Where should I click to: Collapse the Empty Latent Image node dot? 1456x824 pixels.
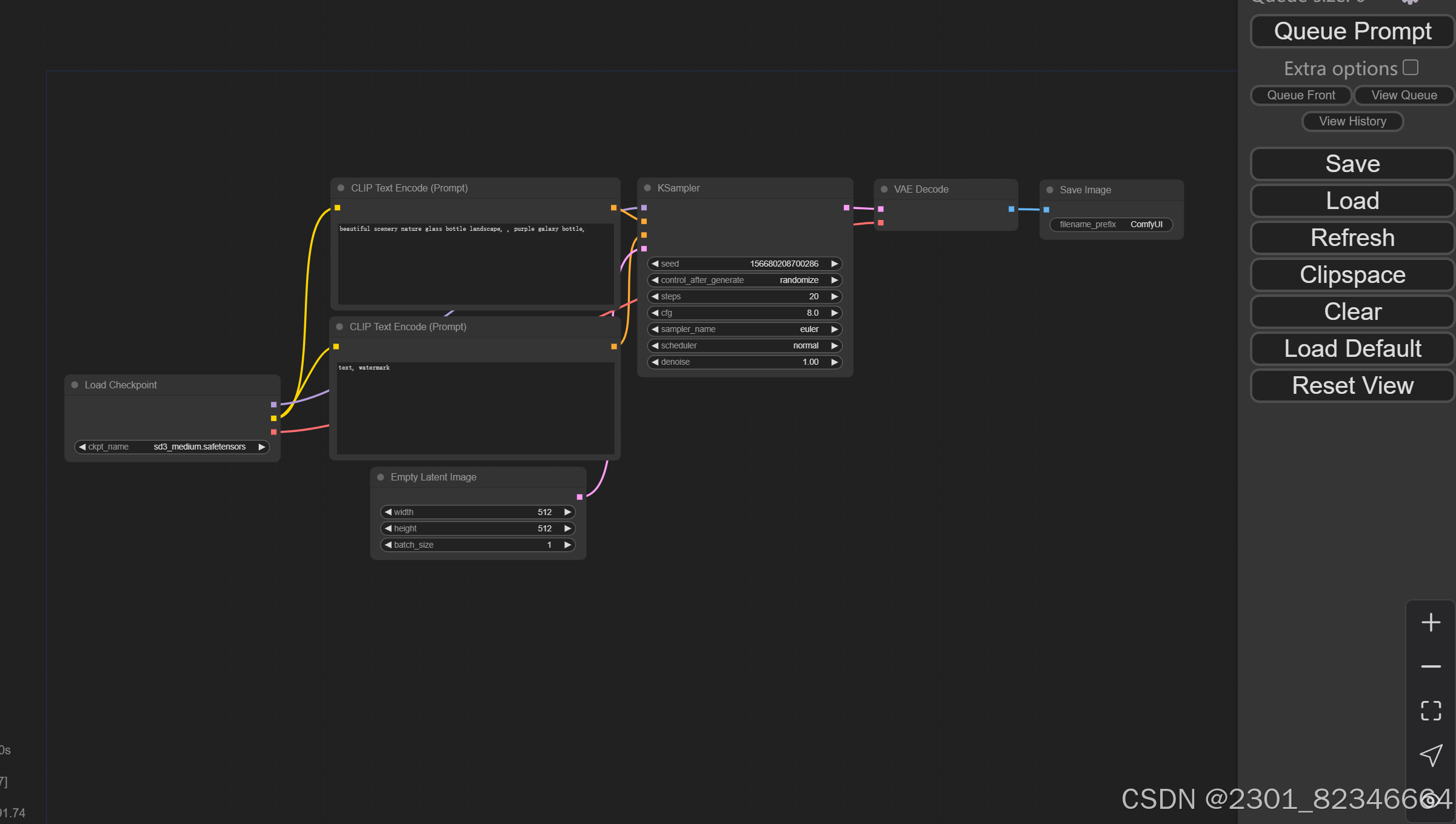pyautogui.click(x=381, y=477)
